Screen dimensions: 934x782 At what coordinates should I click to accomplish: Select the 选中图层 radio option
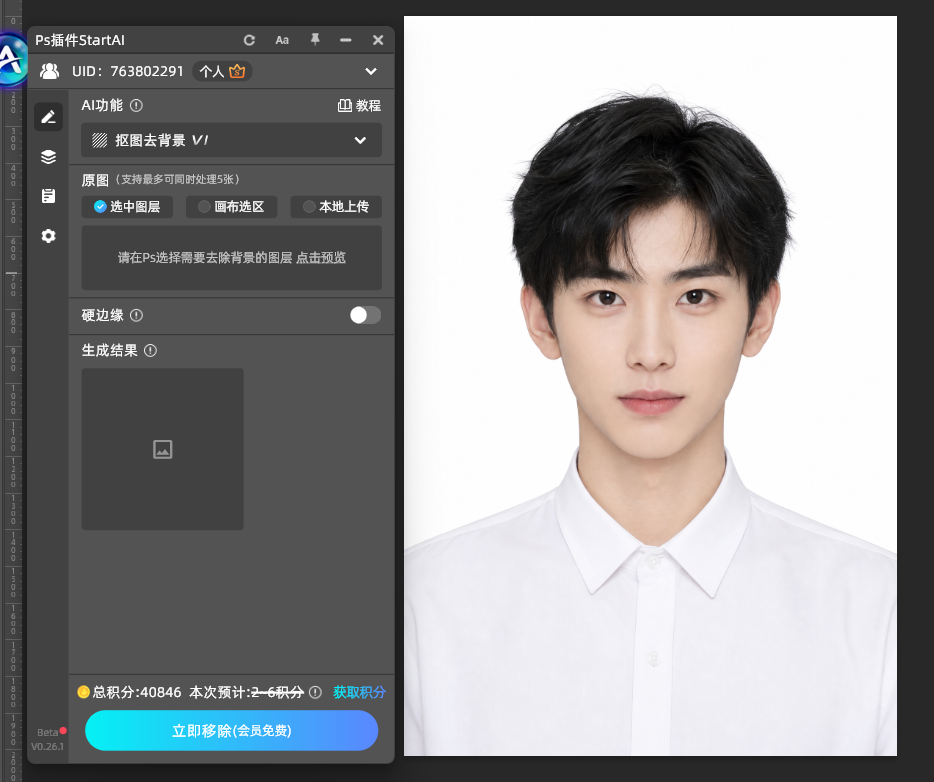pos(127,207)
